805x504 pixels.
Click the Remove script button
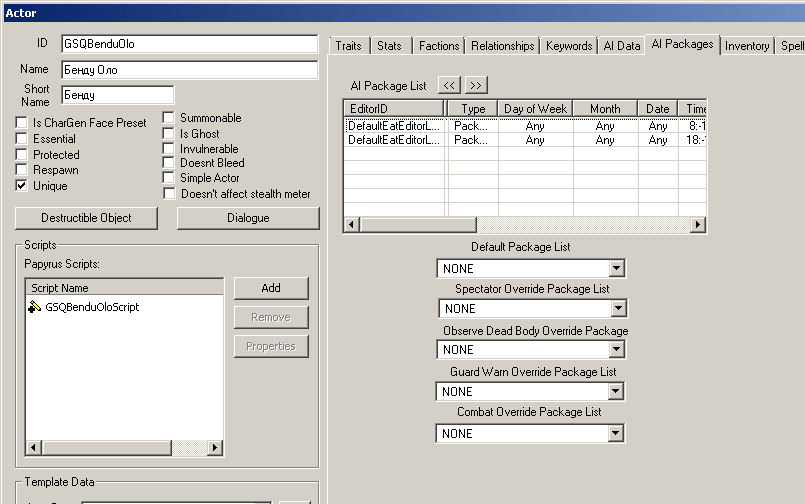pyautogui.click(x=271, y=317)
